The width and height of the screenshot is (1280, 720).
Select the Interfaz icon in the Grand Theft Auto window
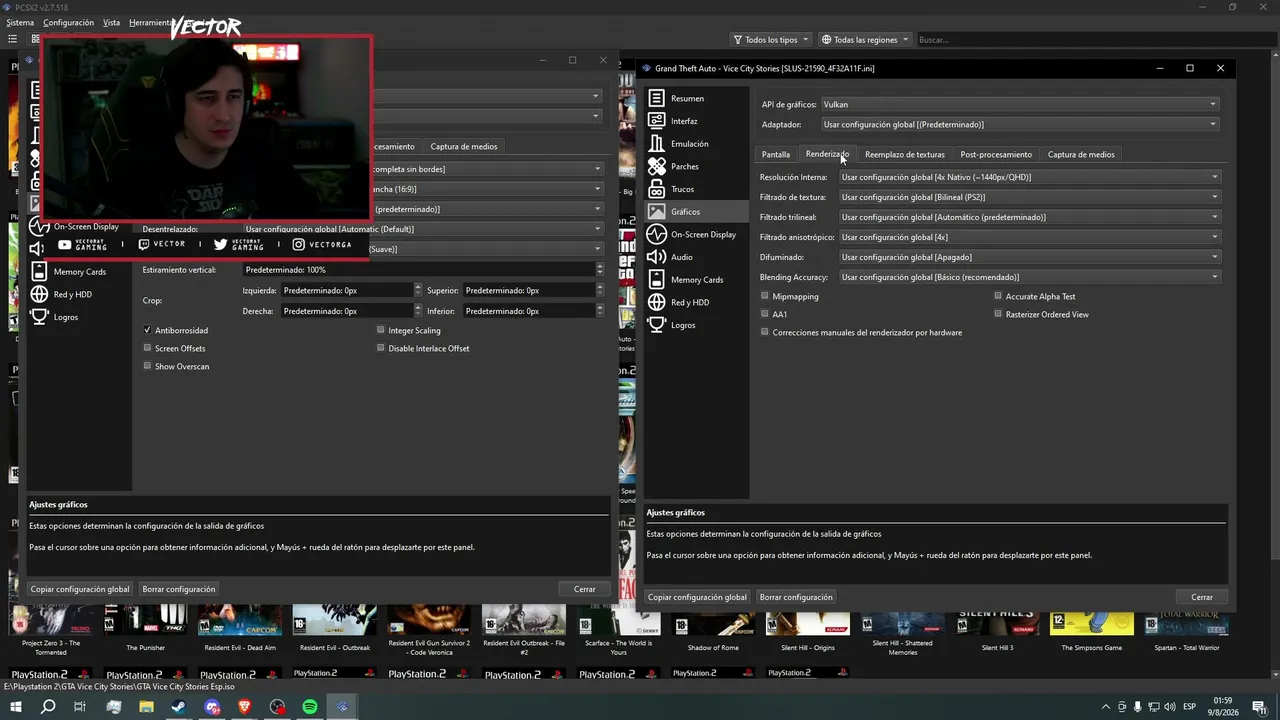[x=656, y=121]
